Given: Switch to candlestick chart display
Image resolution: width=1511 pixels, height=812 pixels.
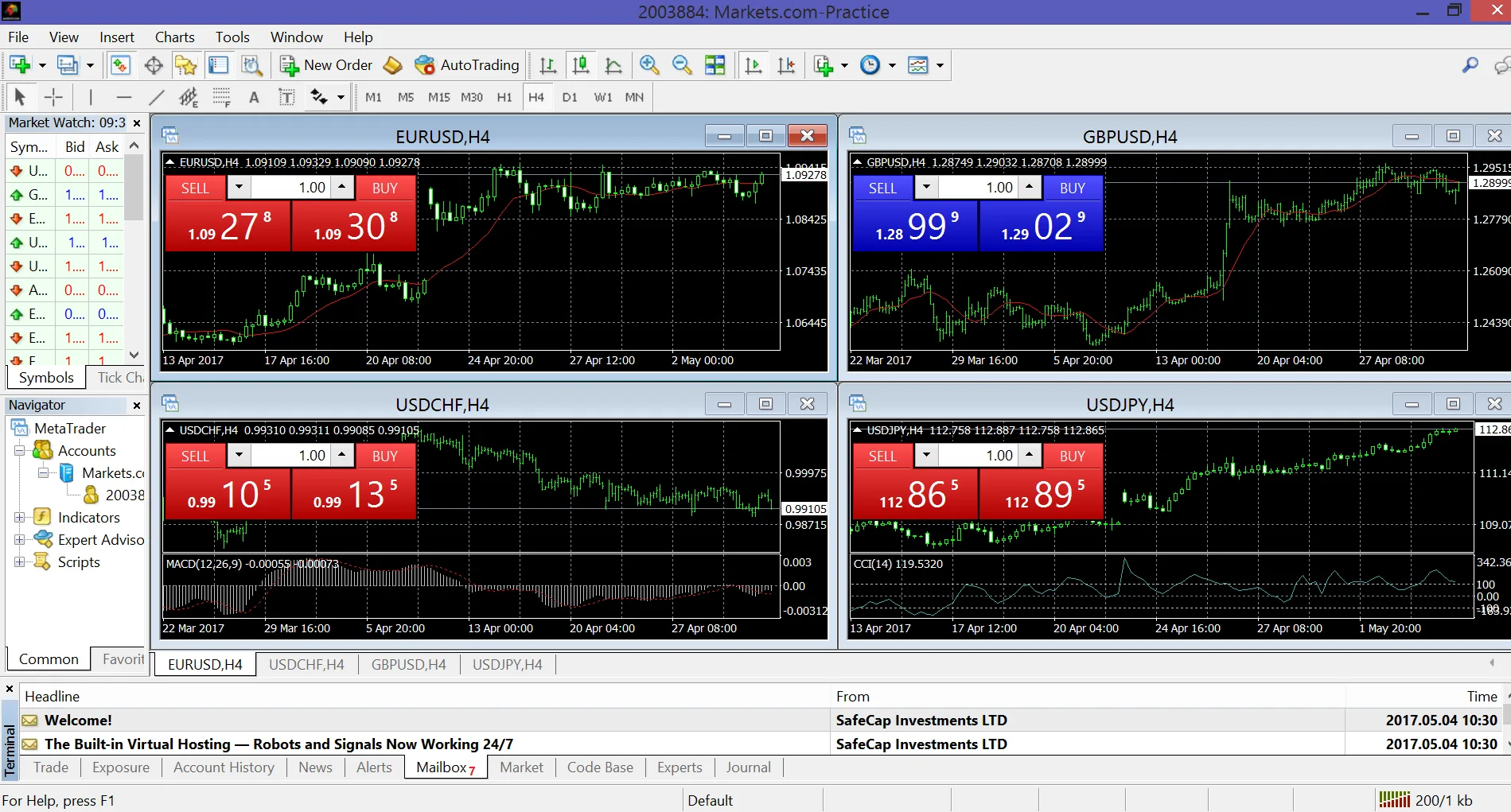Looking at the screenshot, I should click(x=581, y=65).
